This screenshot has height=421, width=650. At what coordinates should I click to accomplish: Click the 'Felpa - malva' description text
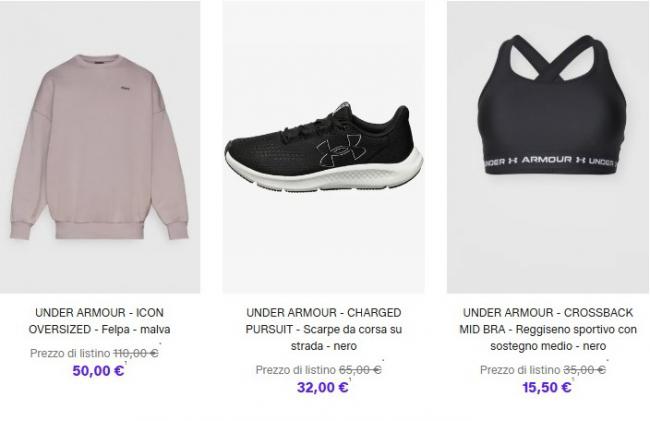[x=136, y=329]
